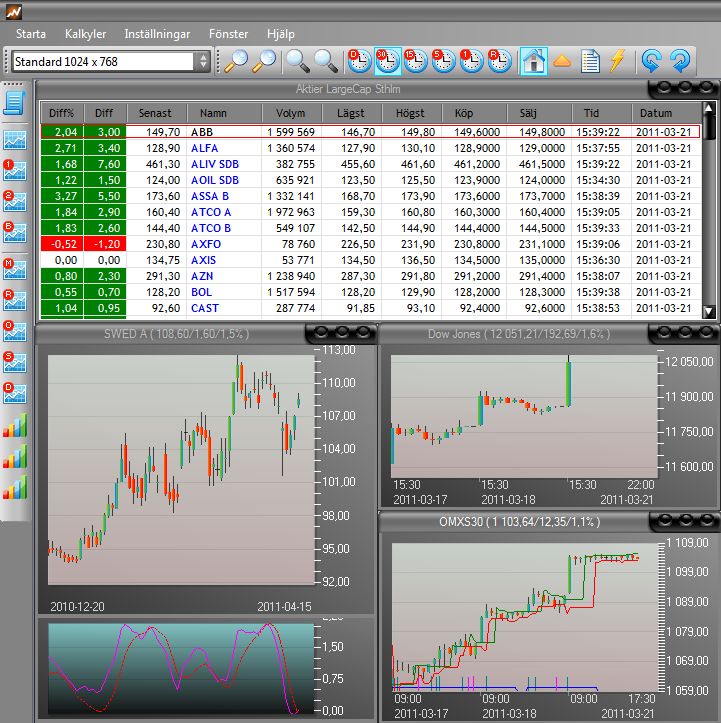The height and width of the screenshot is (723, 721).
Task: Click the Dow Jones chart title
Action: pos(519,334)
